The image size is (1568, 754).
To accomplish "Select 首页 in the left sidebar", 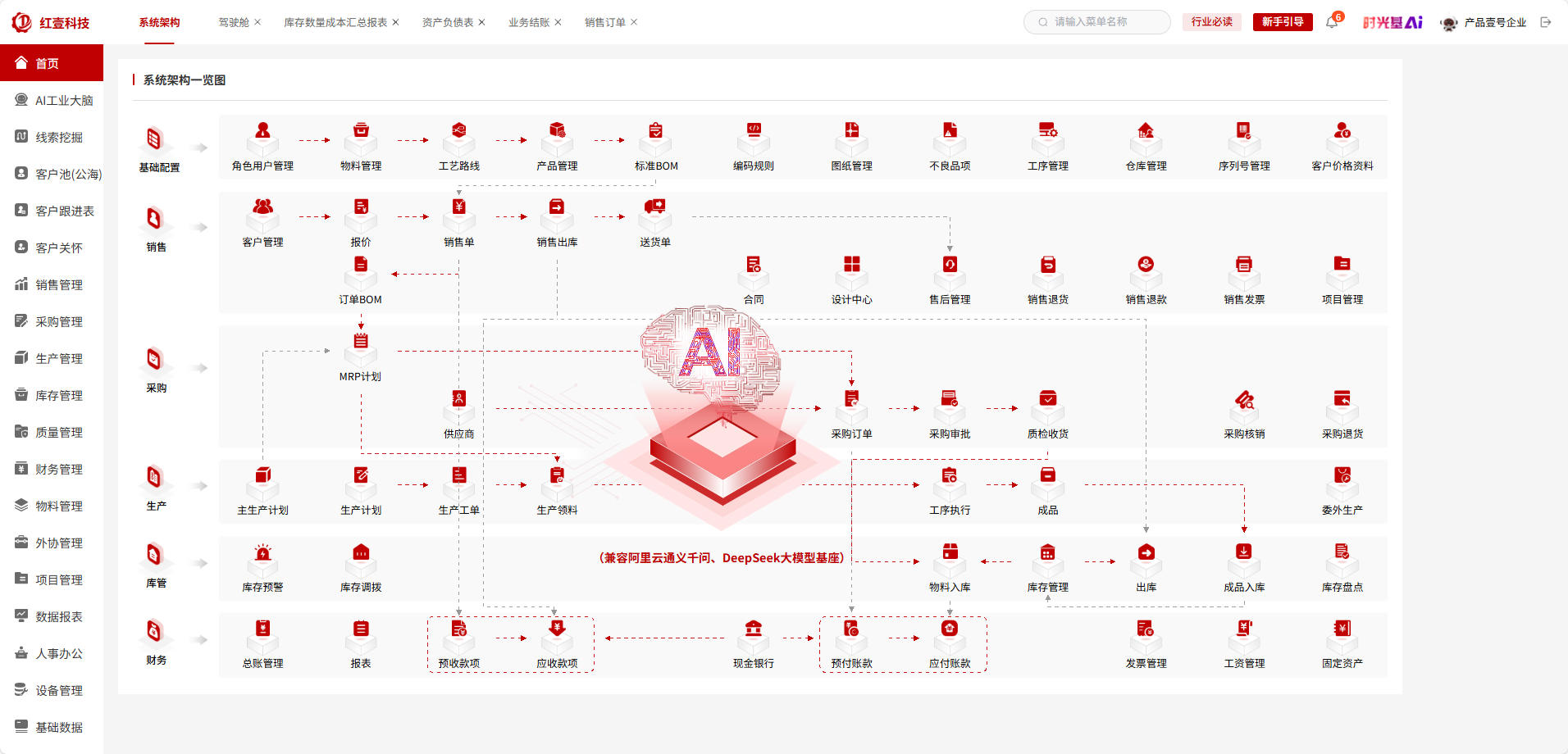I will [52, 62].
